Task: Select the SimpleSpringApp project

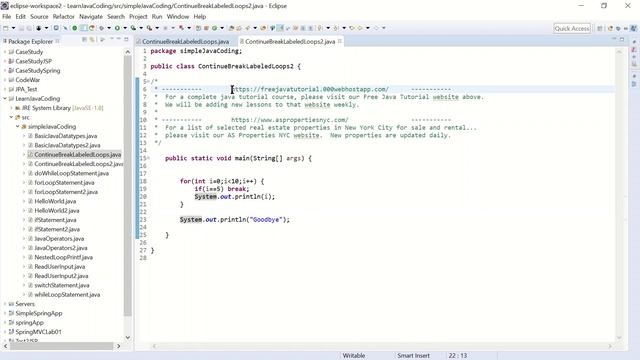Action: [x=39, y=313]
